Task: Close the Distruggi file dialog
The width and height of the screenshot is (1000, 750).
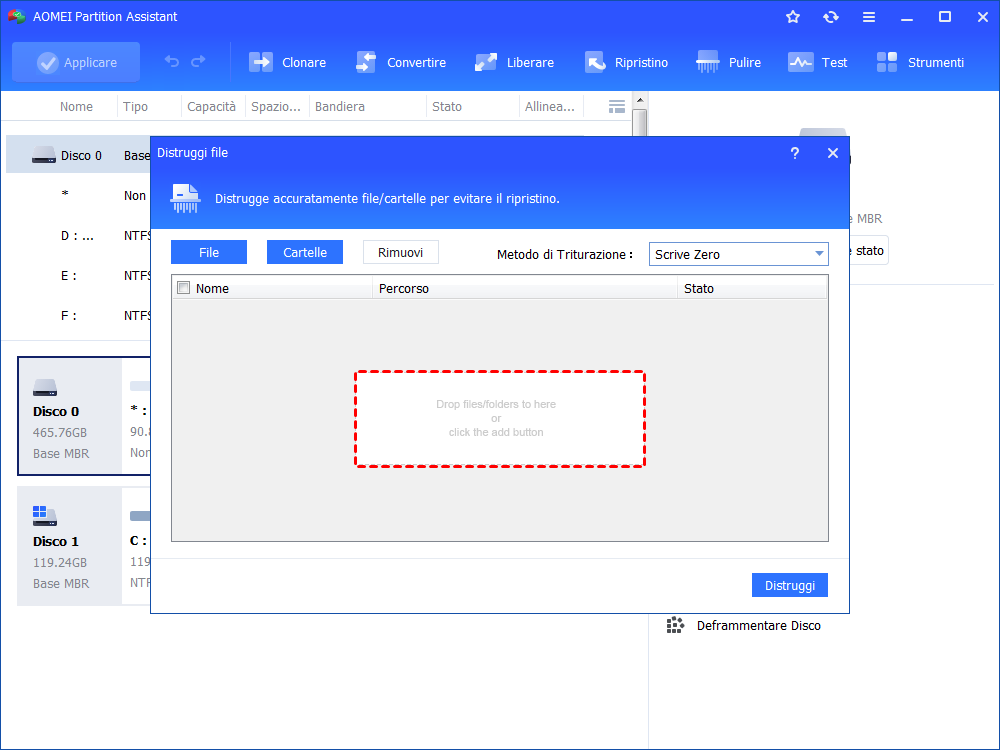Action: pyautogui.click(x=833, y=153)
